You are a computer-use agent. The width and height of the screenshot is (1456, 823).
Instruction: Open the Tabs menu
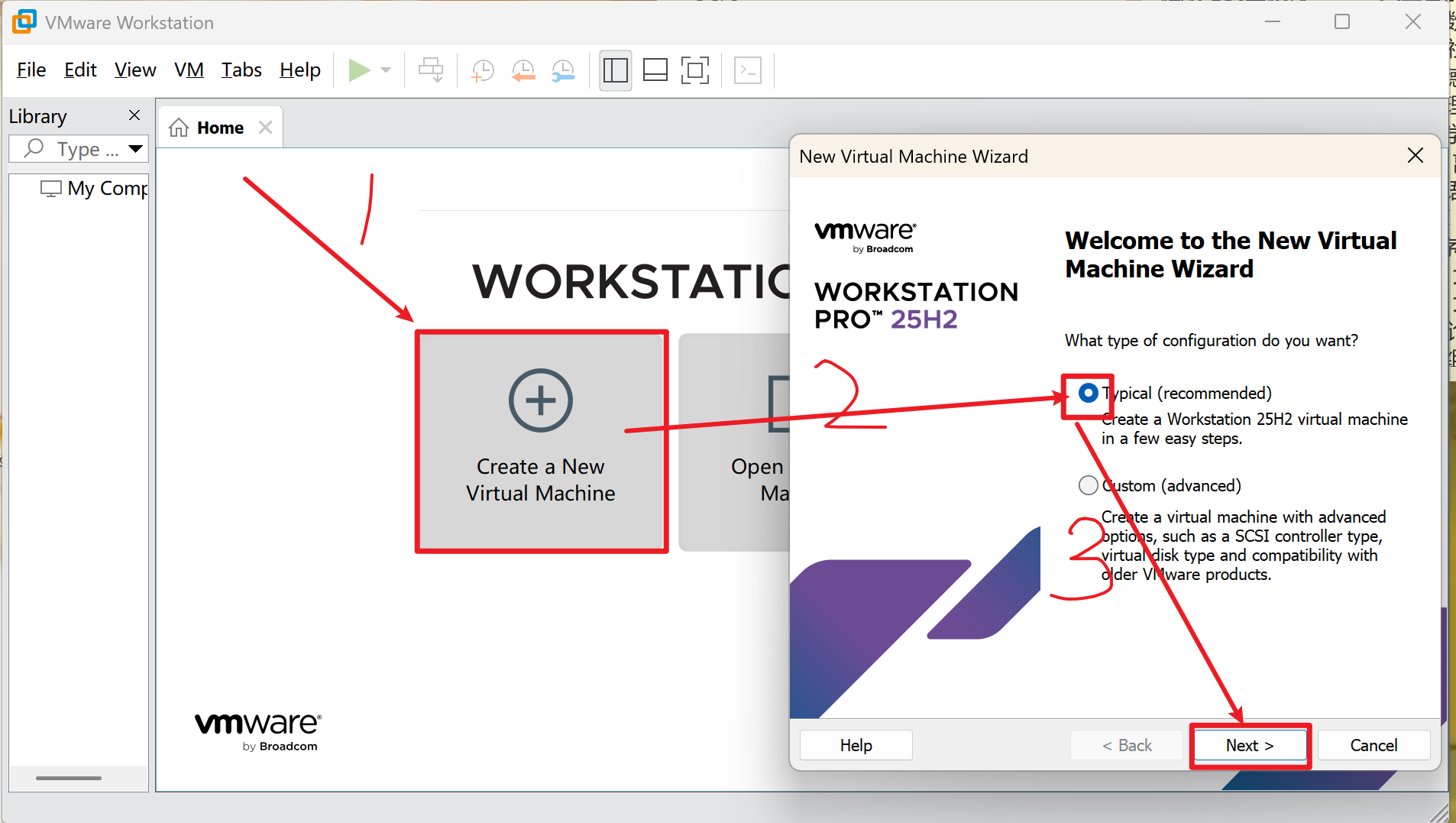pyautogui.click(x=241, y=70)
